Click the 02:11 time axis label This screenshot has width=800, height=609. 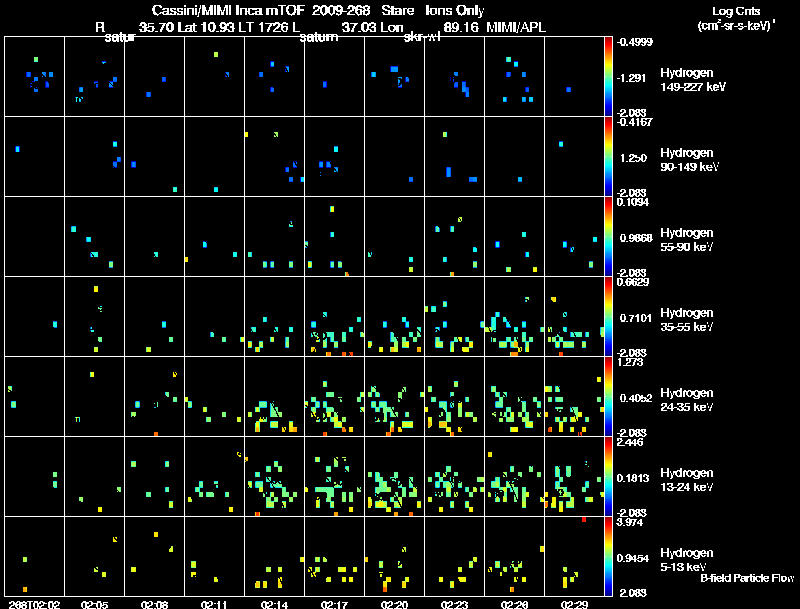click(x=214, y=604)
